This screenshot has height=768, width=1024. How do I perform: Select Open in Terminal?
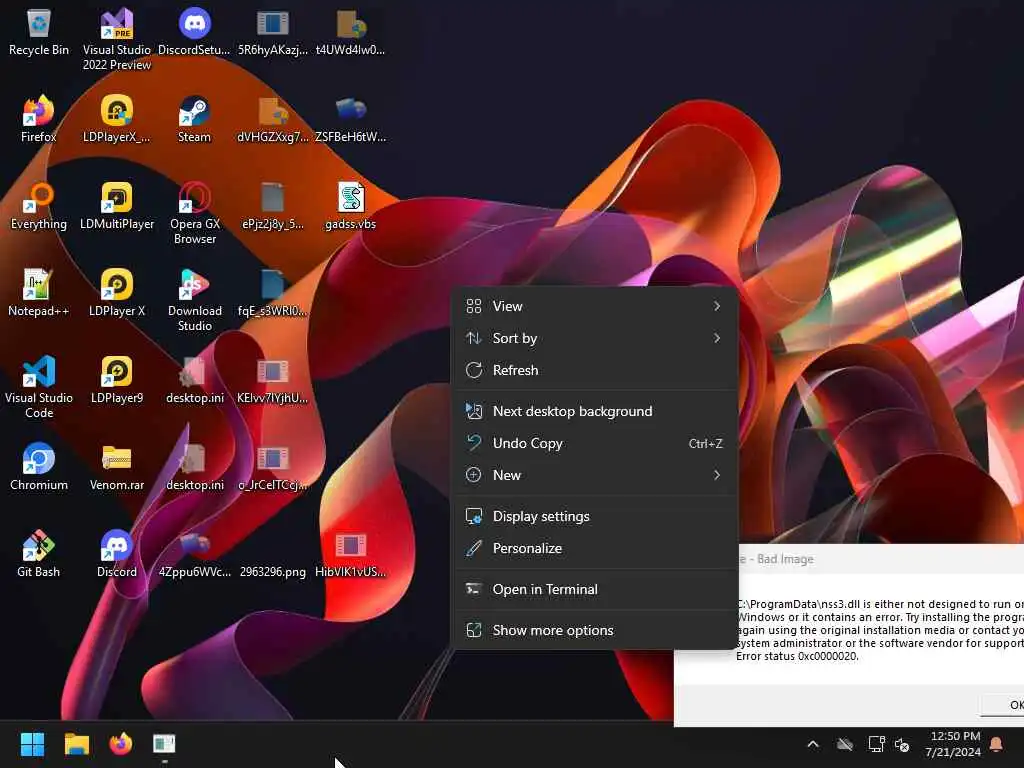[x=594, y=590]
